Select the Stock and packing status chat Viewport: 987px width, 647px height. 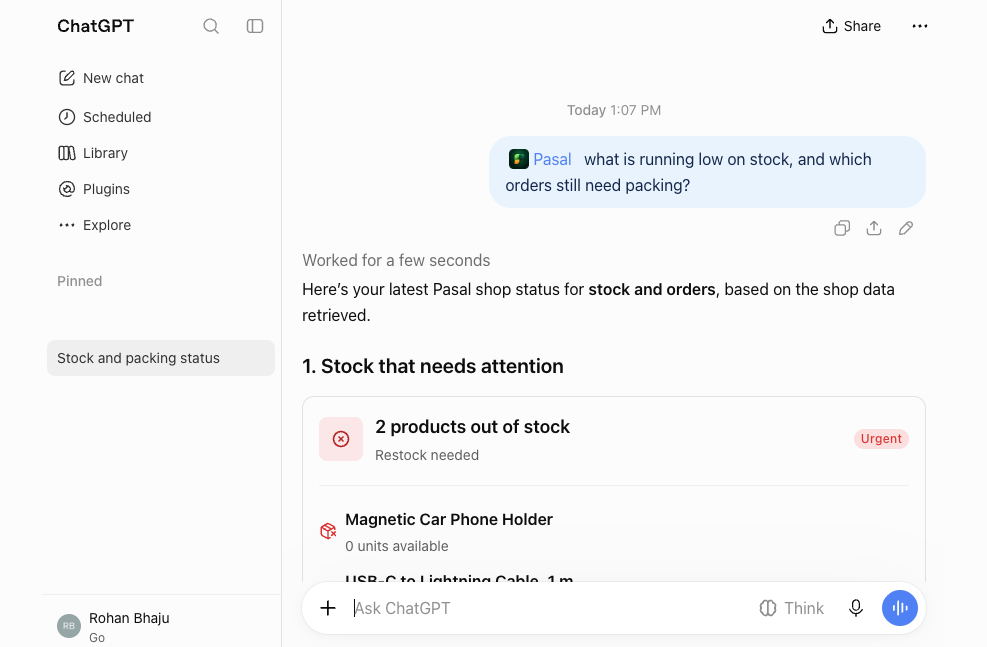pyautogui.click(x=161, y=358)
